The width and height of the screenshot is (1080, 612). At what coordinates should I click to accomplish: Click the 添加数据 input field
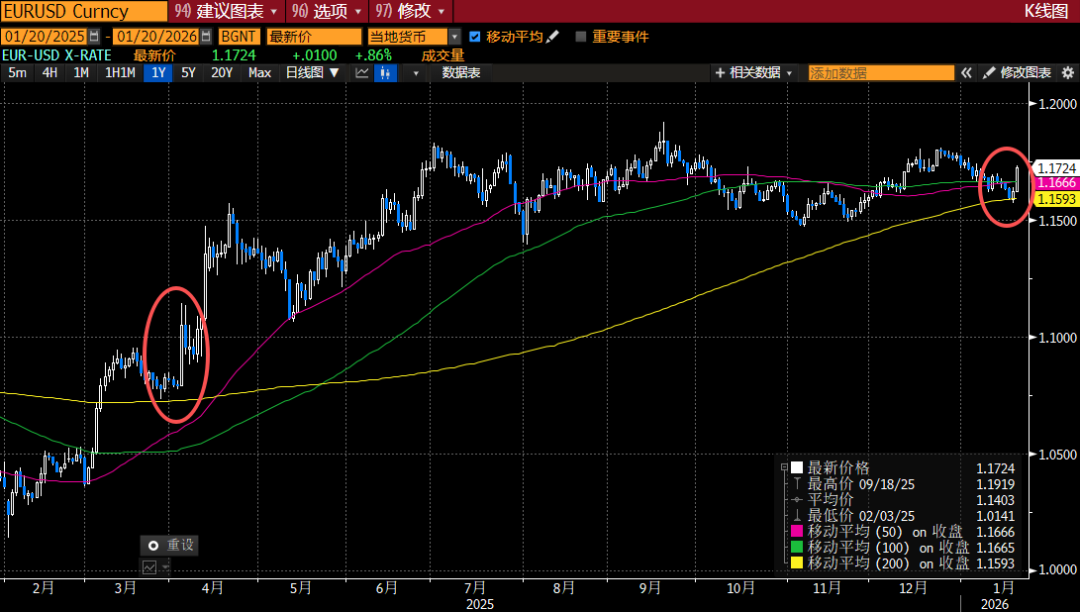tap(880, 73)
